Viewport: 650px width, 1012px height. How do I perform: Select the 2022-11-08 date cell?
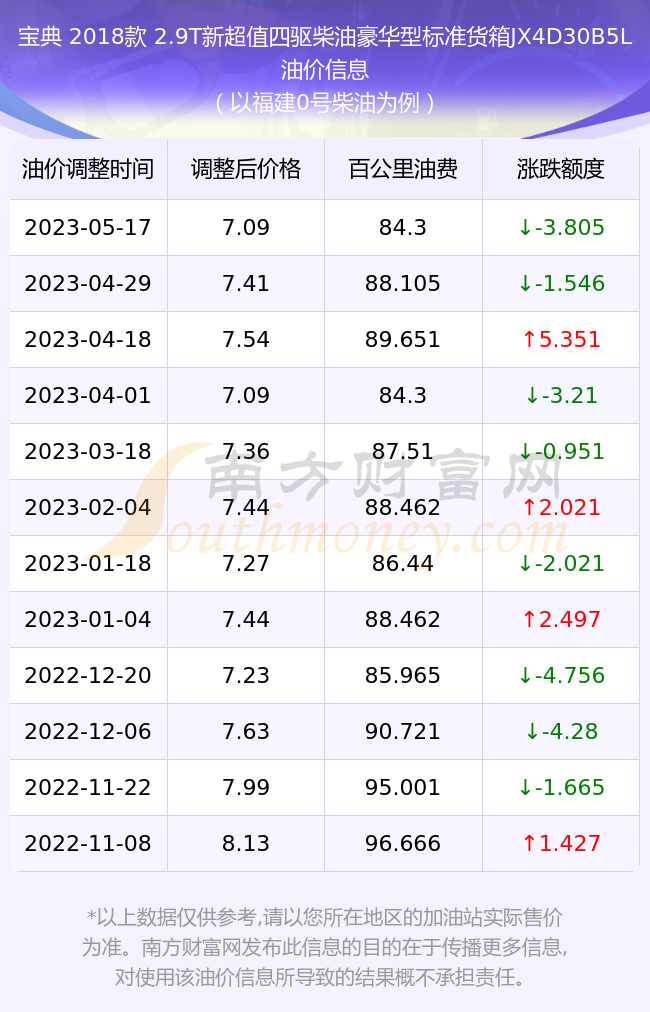(x=88, y=844)
